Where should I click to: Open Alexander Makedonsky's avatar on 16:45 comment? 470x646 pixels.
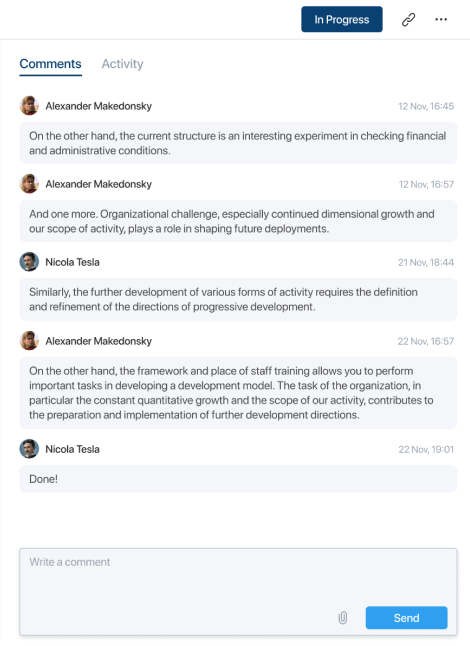pyautogui.click(x=29, y=106)
